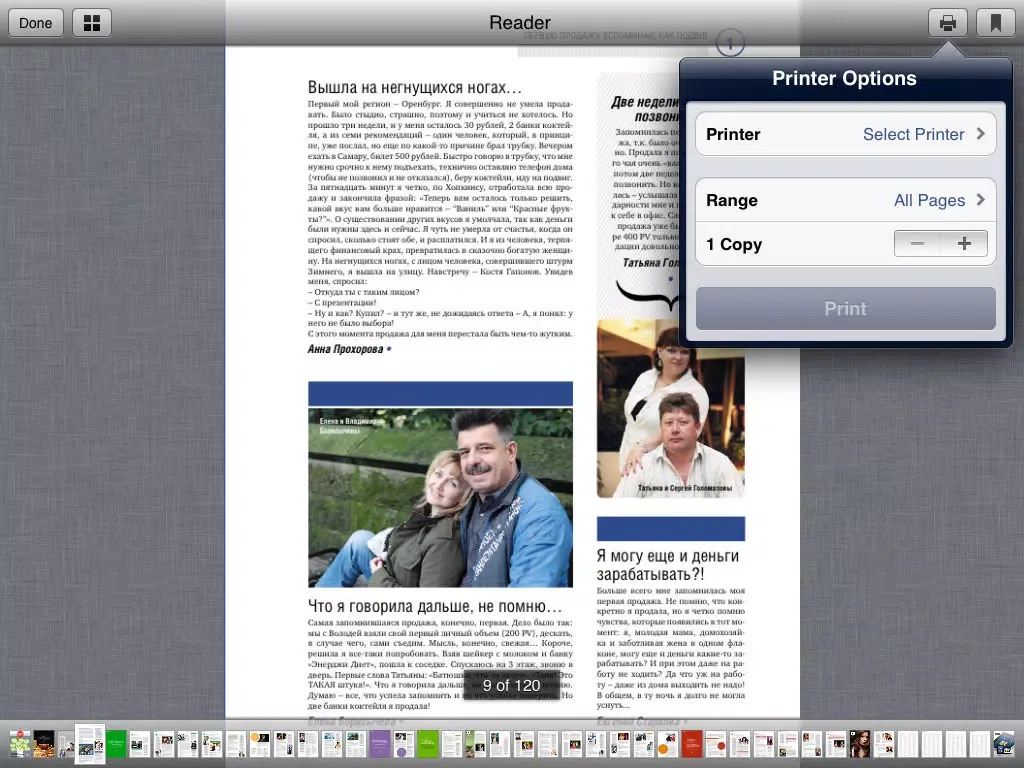Click the author name "Анна Прохорова"
This screenshot has width=1024, height=768.
pos(345,349)
